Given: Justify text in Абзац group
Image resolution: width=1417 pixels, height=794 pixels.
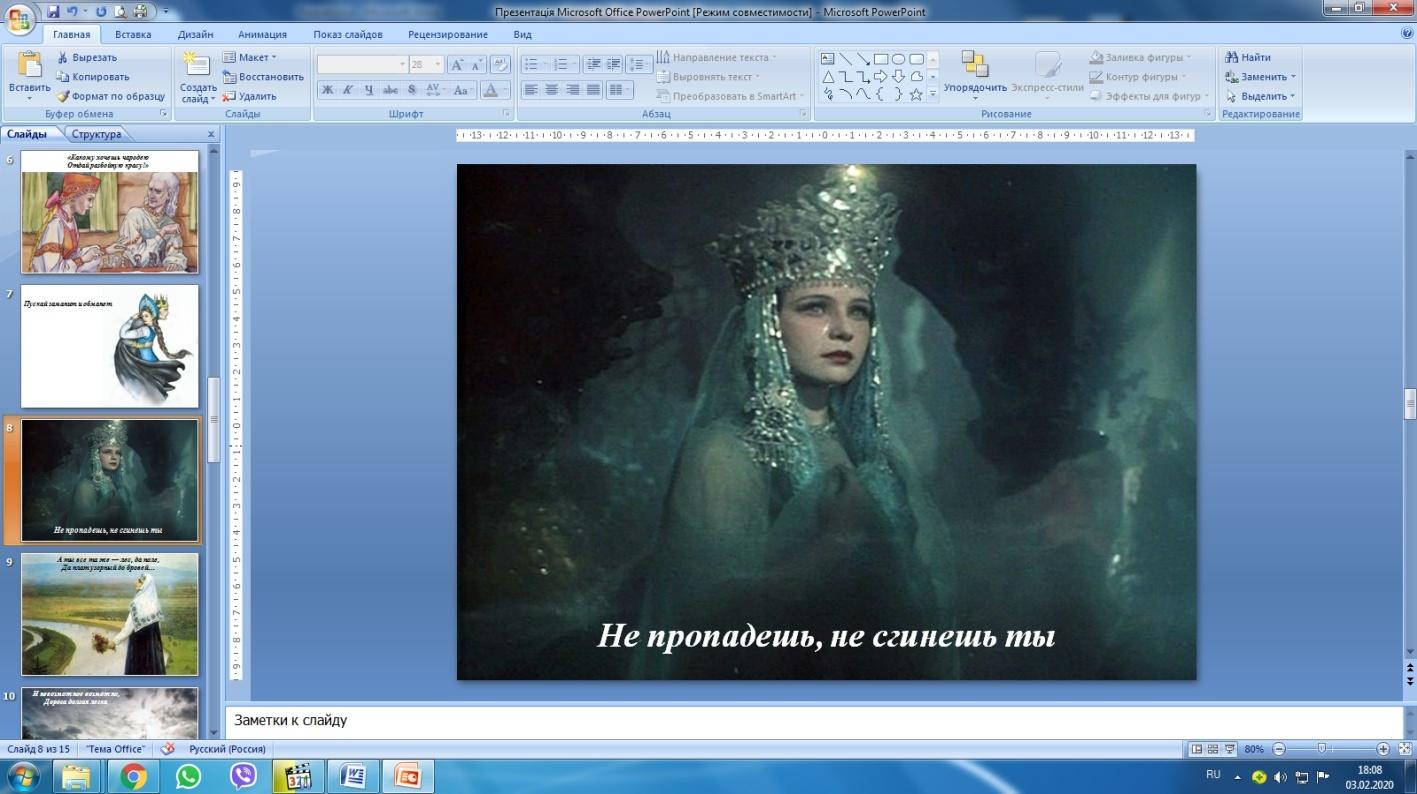Looking at the screenshot, I should [x=593, y=90].
